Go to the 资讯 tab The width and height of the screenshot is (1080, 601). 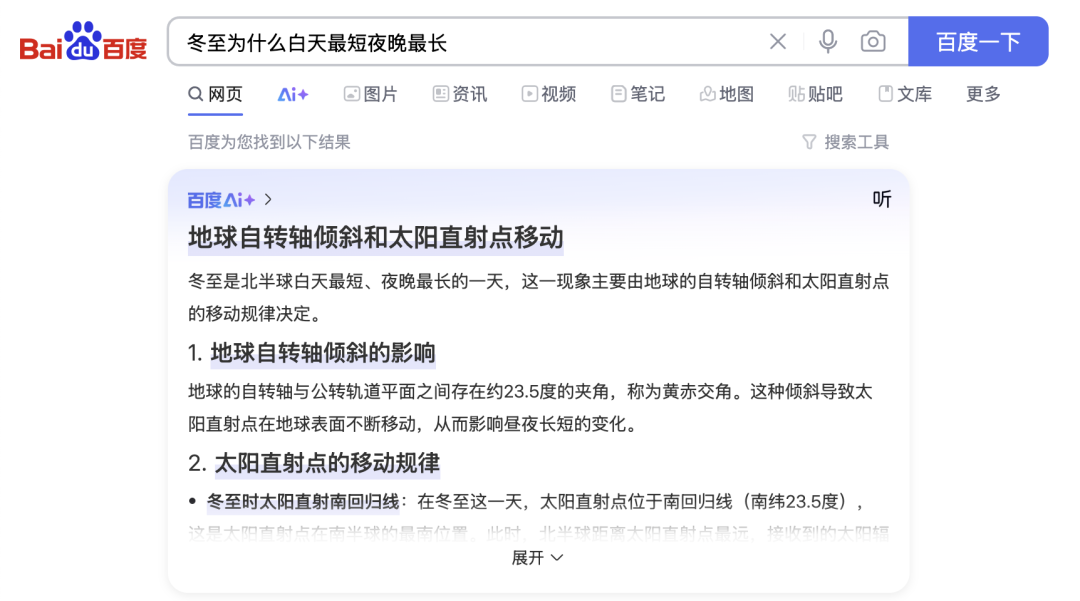pyautogui.click(x=460, y=94)
